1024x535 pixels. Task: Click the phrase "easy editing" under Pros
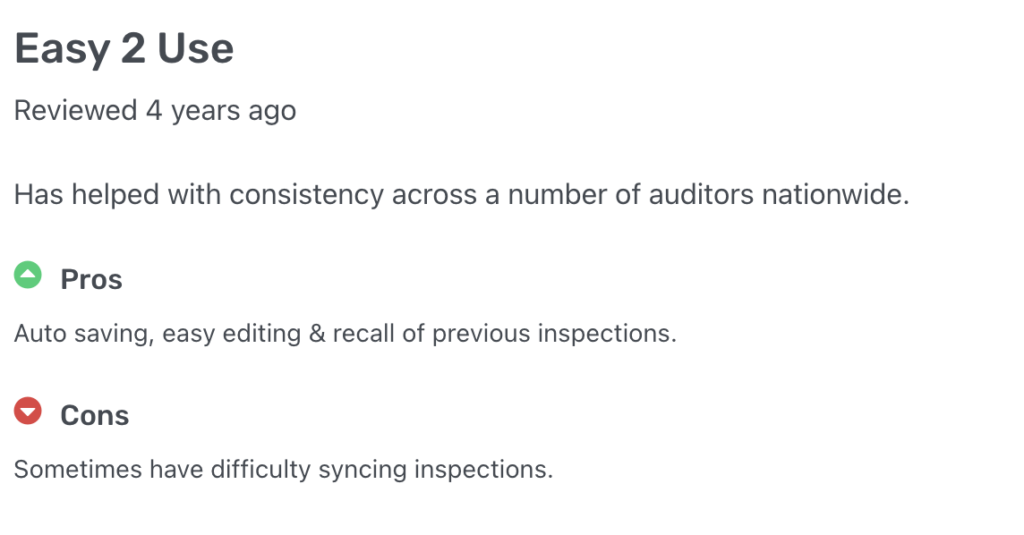(232, 334)
